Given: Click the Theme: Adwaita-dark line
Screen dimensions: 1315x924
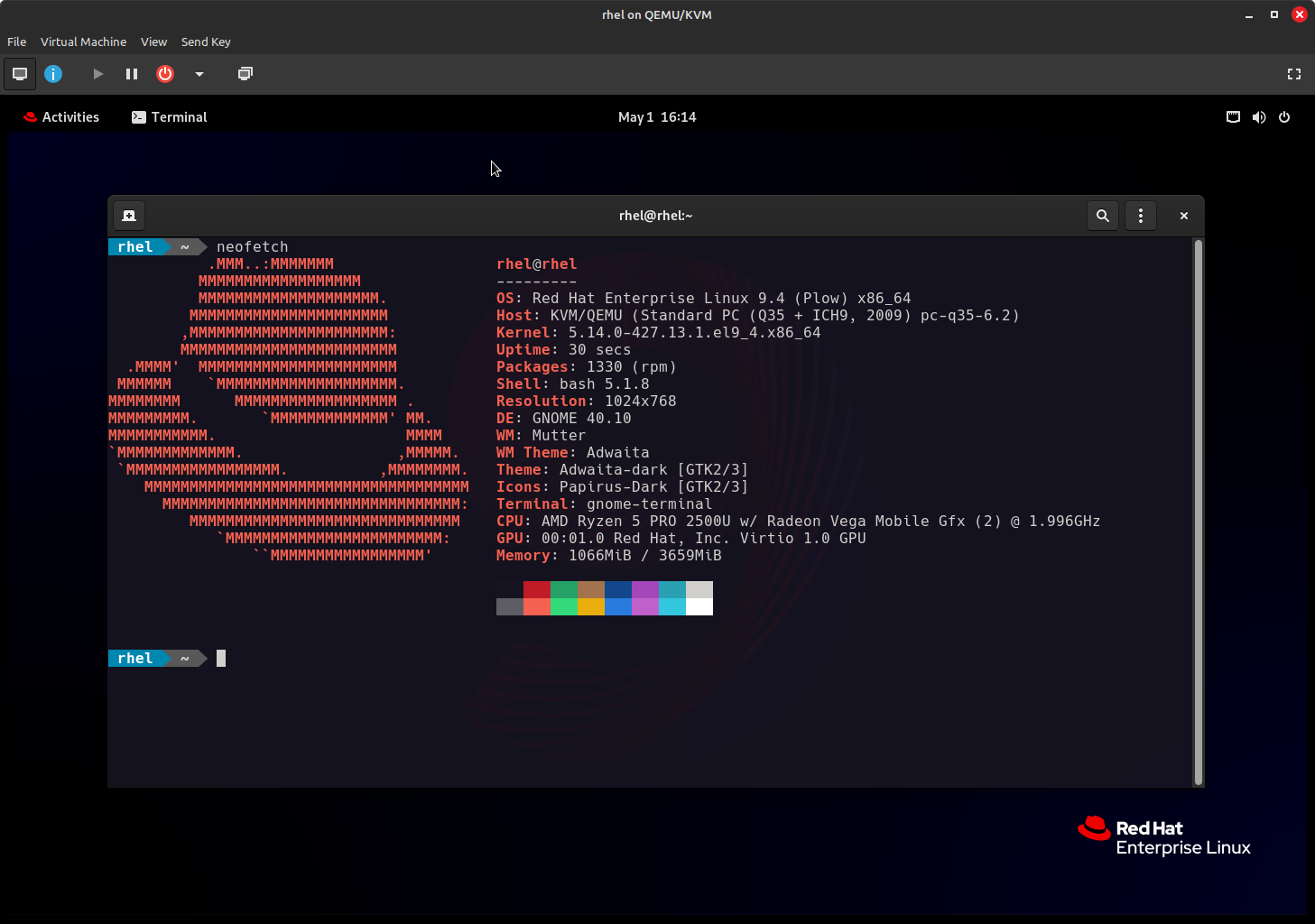Looking at the screenshot, I should tap(623, 470).
